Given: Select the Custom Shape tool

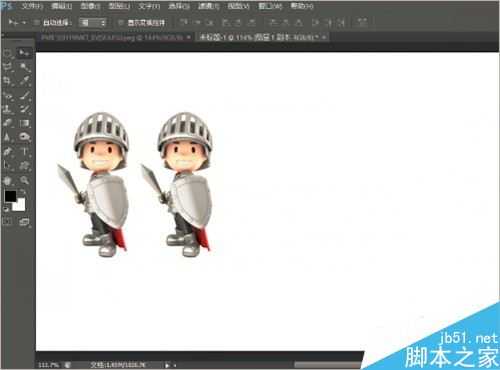Looking at the screenshot, I should (x=24, y=166).
